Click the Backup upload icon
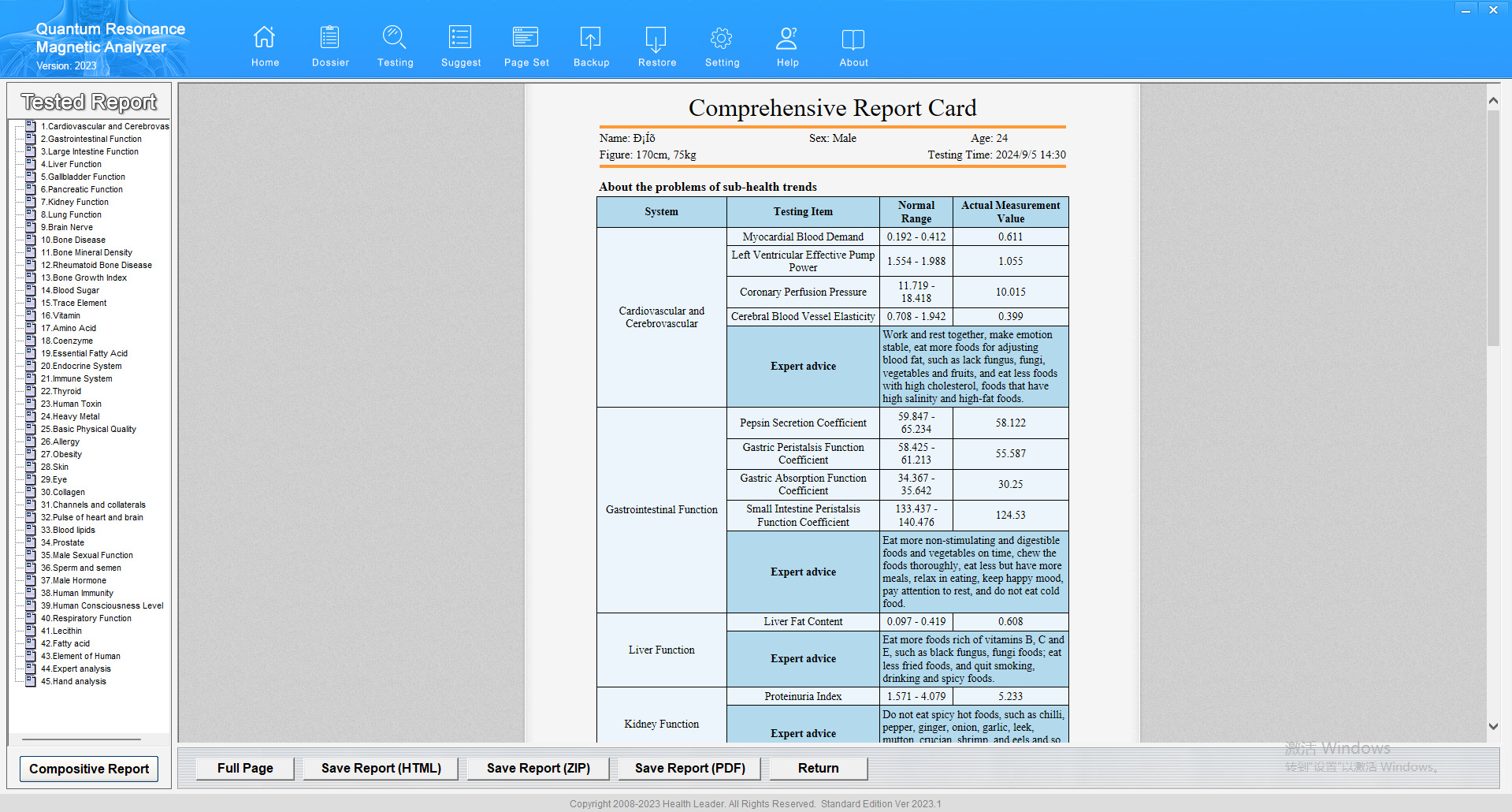This screenshot has width=1512, height=812. [x=591, y=38]
